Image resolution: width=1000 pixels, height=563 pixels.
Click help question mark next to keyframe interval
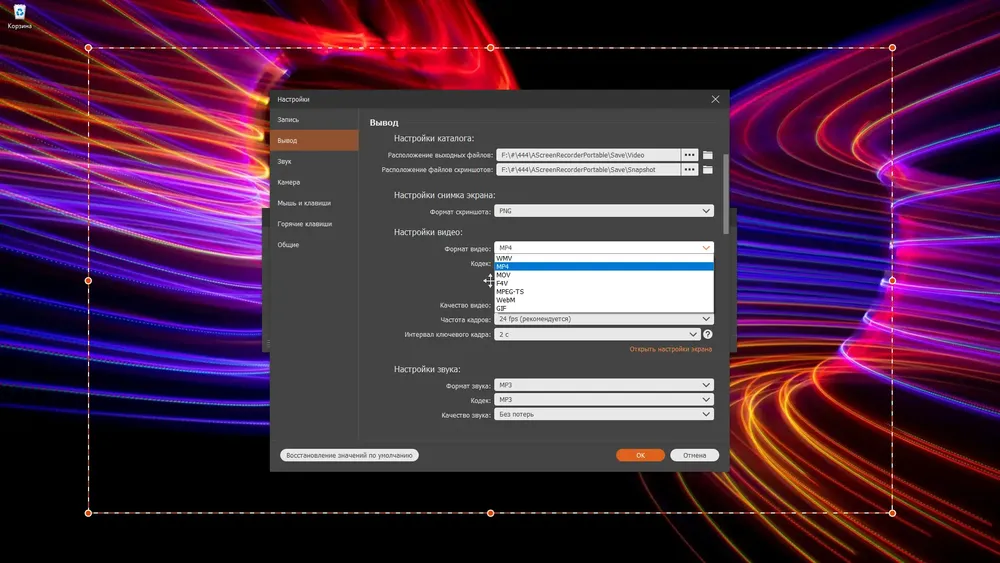707,334
